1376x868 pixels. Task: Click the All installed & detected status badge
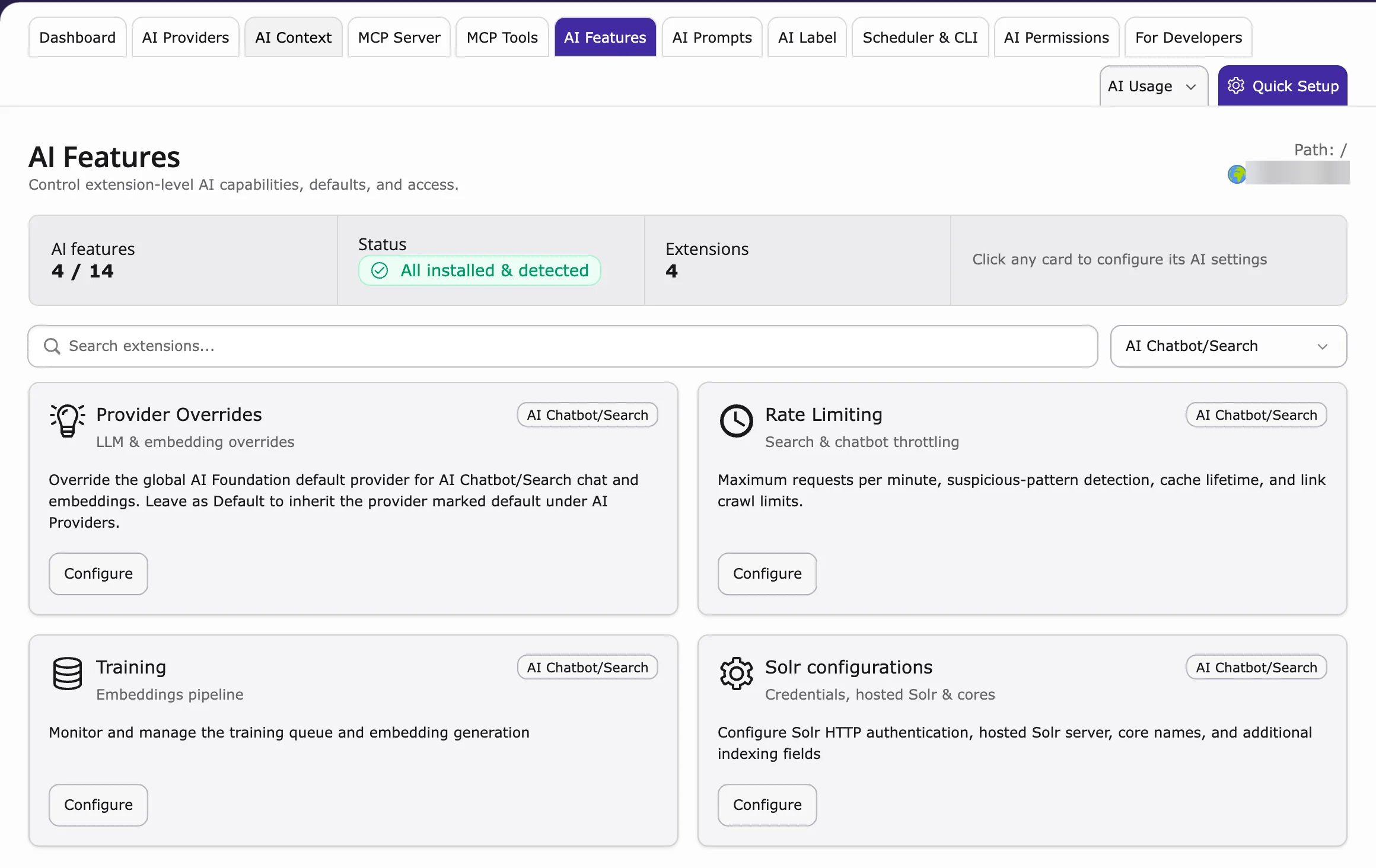click(480, 271)
